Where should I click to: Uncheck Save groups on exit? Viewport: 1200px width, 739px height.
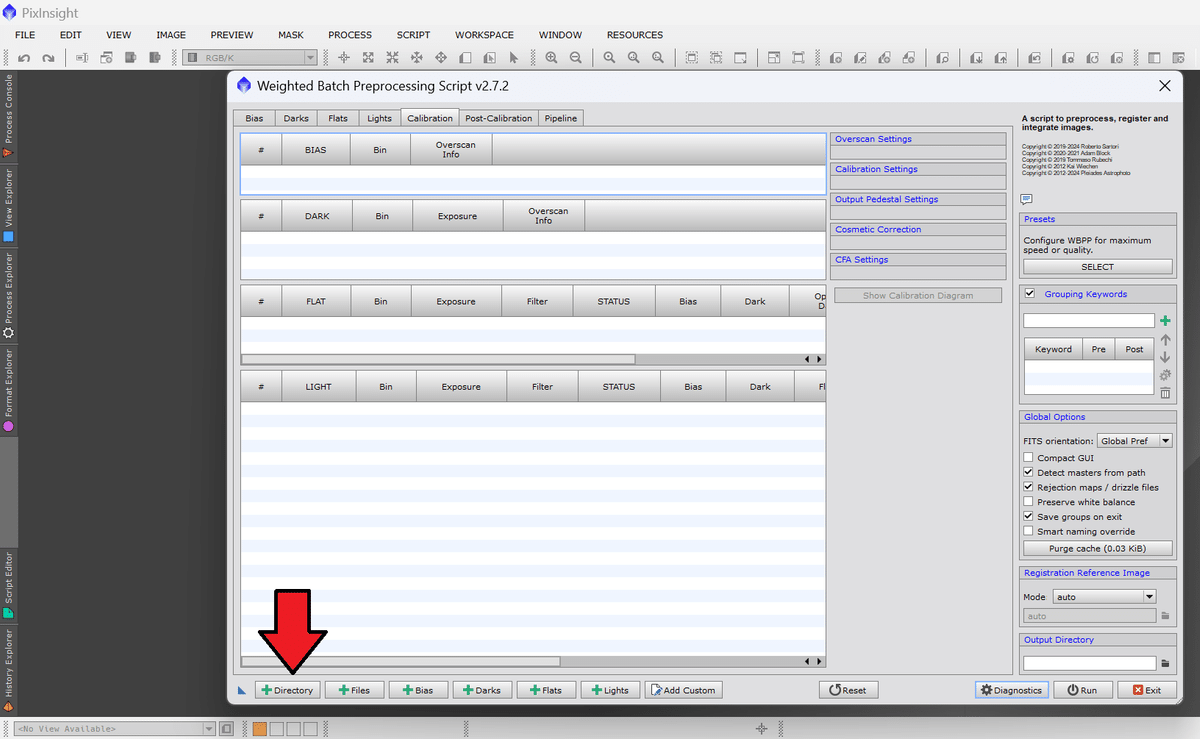pyautogui.click(x=1029, y=517)
